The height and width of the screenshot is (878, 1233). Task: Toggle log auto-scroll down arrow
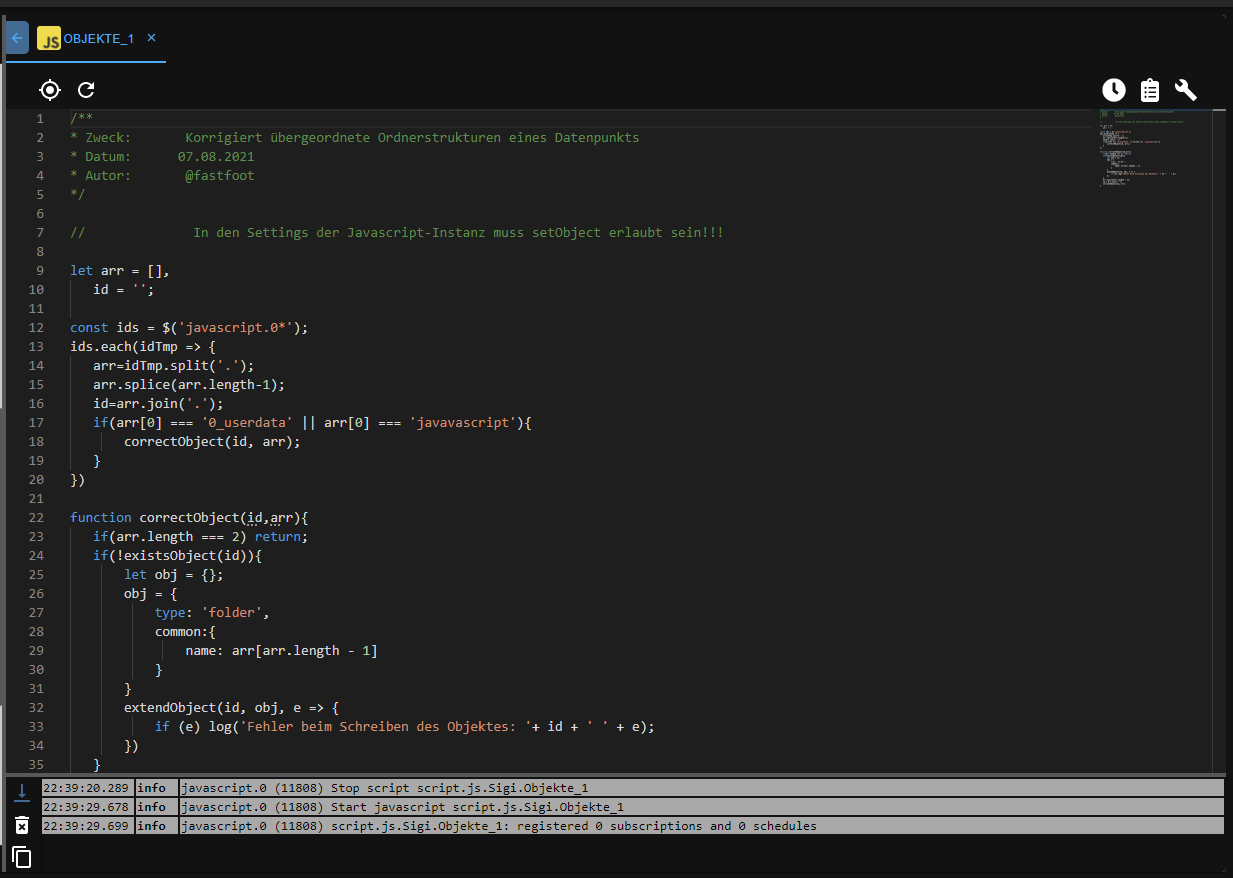tap(22, 792)
